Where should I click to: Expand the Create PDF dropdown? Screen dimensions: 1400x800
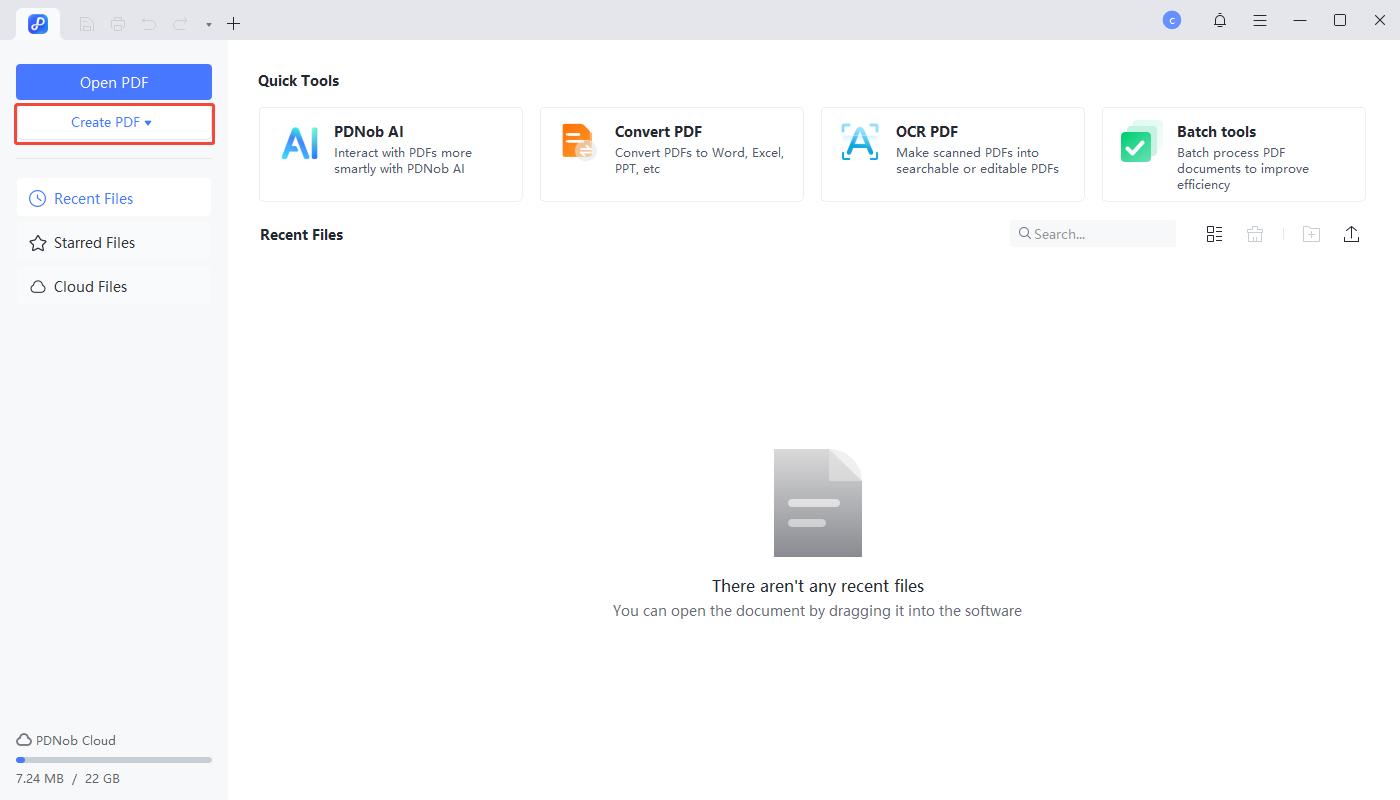coord(114,122)
